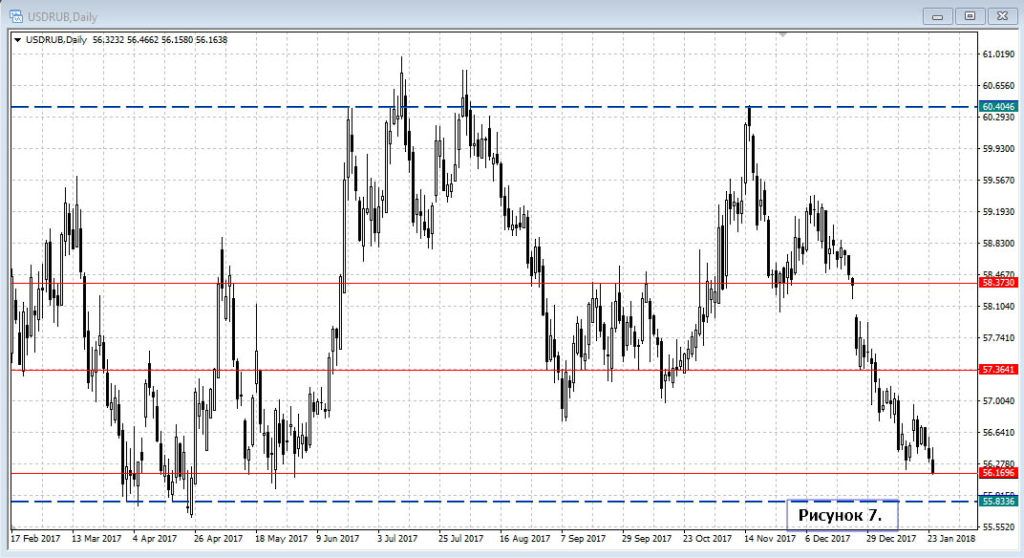Click the 56.1696 red level tag
This screenshot has width=1024, height=558.
coord(998,473)
